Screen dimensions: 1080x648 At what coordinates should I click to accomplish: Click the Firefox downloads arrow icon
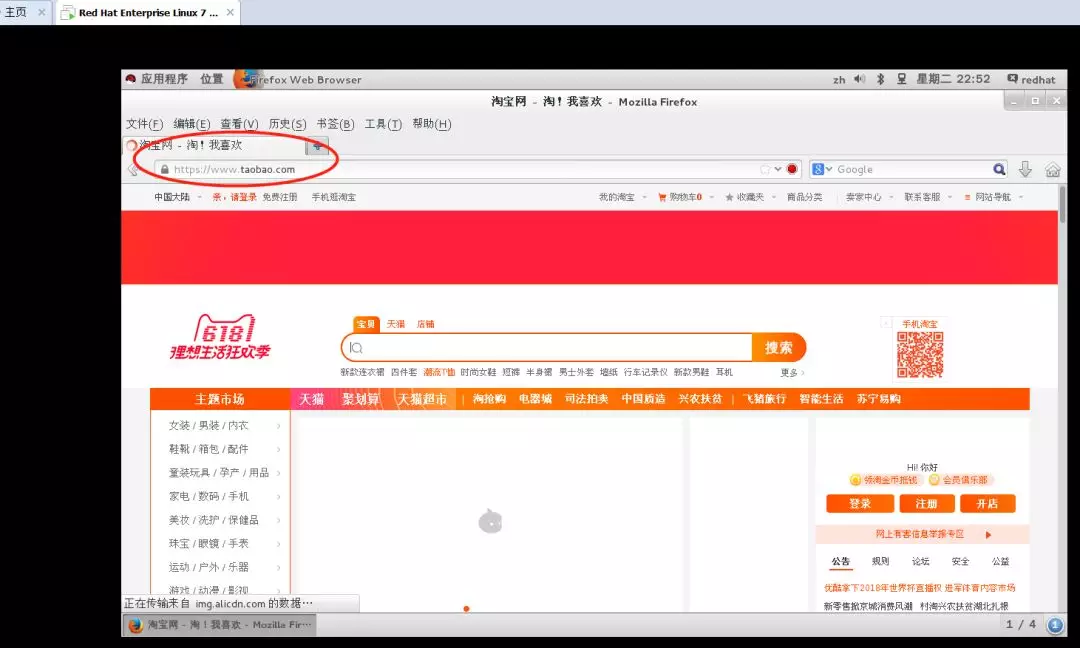(1025, 169)
